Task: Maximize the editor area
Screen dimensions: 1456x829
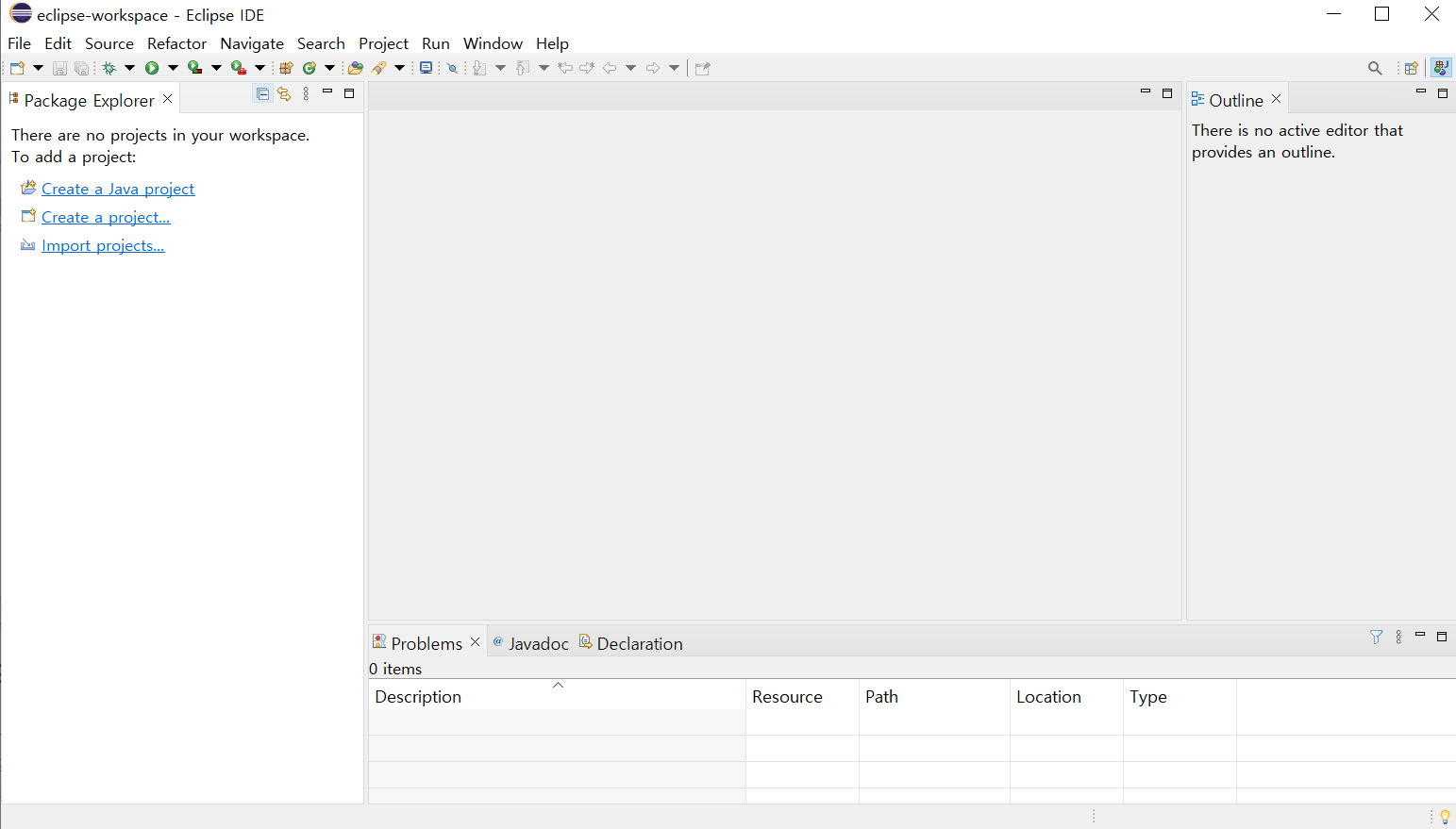Action: click(x=1167, y=93)
